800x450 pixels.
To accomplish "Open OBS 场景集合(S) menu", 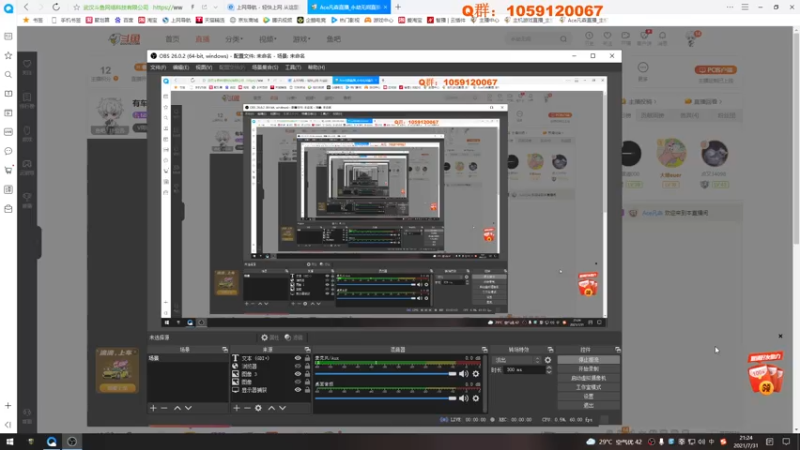I will (x=265, y=67).
